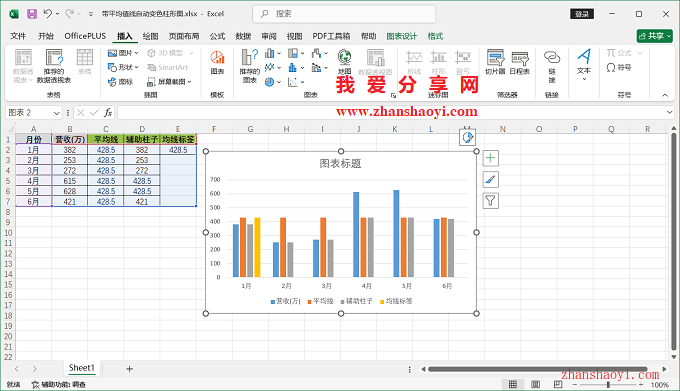Insert an icon using 图标 button
Viewport: 680px width, 391px height.
click(x=121, y=81)
